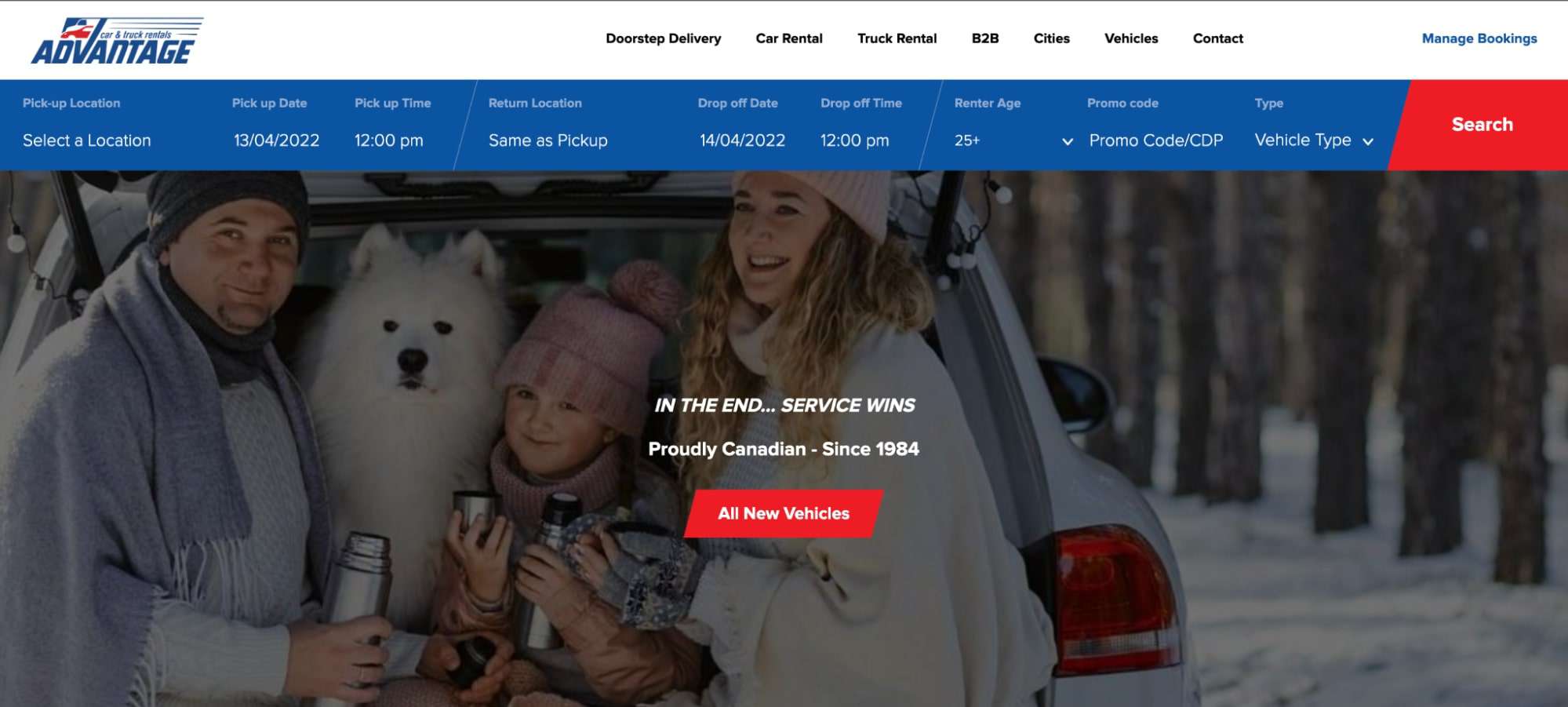Expand the Renter Age dropdown arrow
The height and width of the screenshot is (707, 1568).
click(1068, 141)
